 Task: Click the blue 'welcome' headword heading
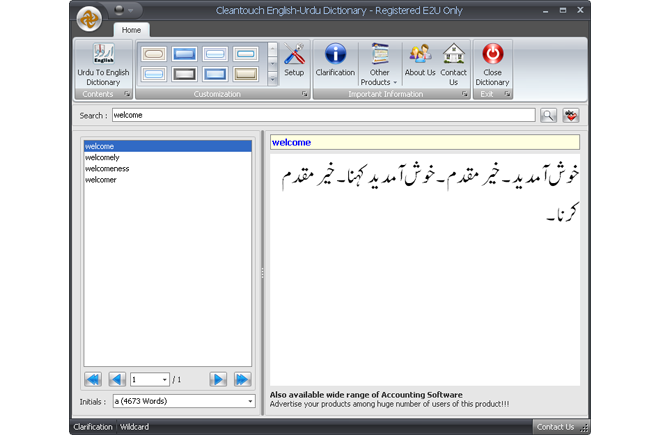pos(291,142)
